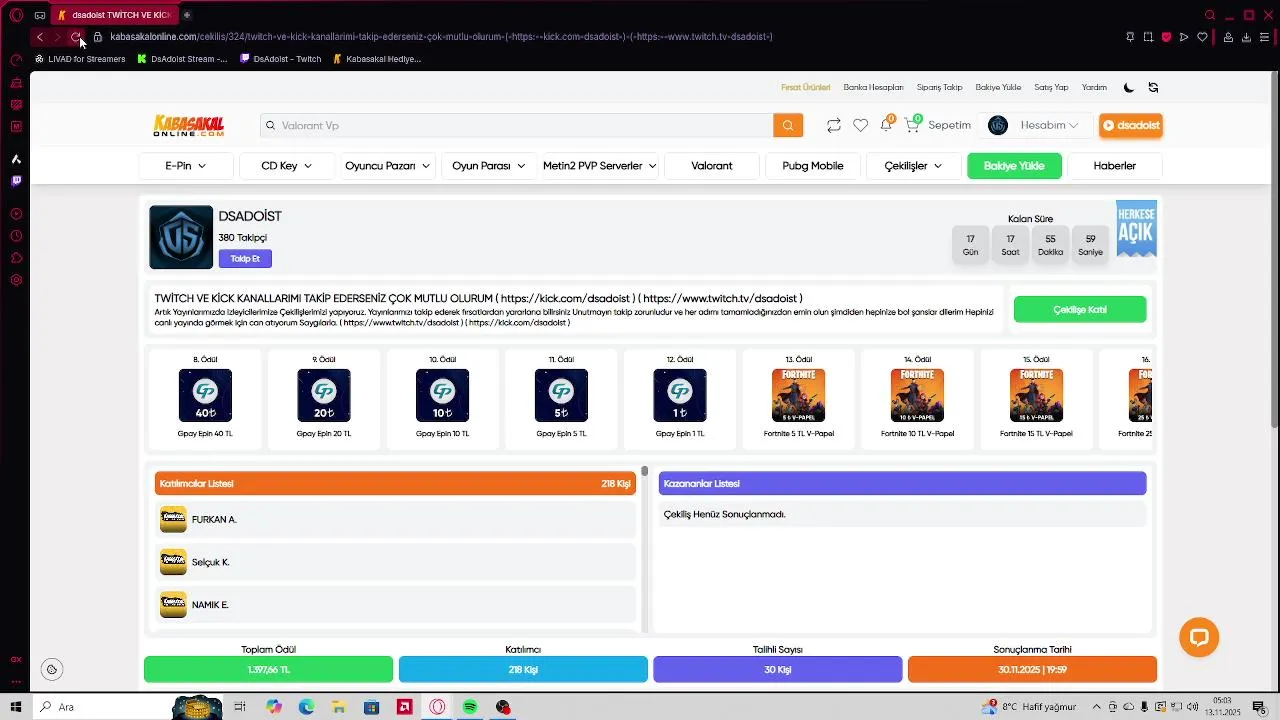
Task: Click the Valorant Vp search field
Action: click(x=517, y=125)
